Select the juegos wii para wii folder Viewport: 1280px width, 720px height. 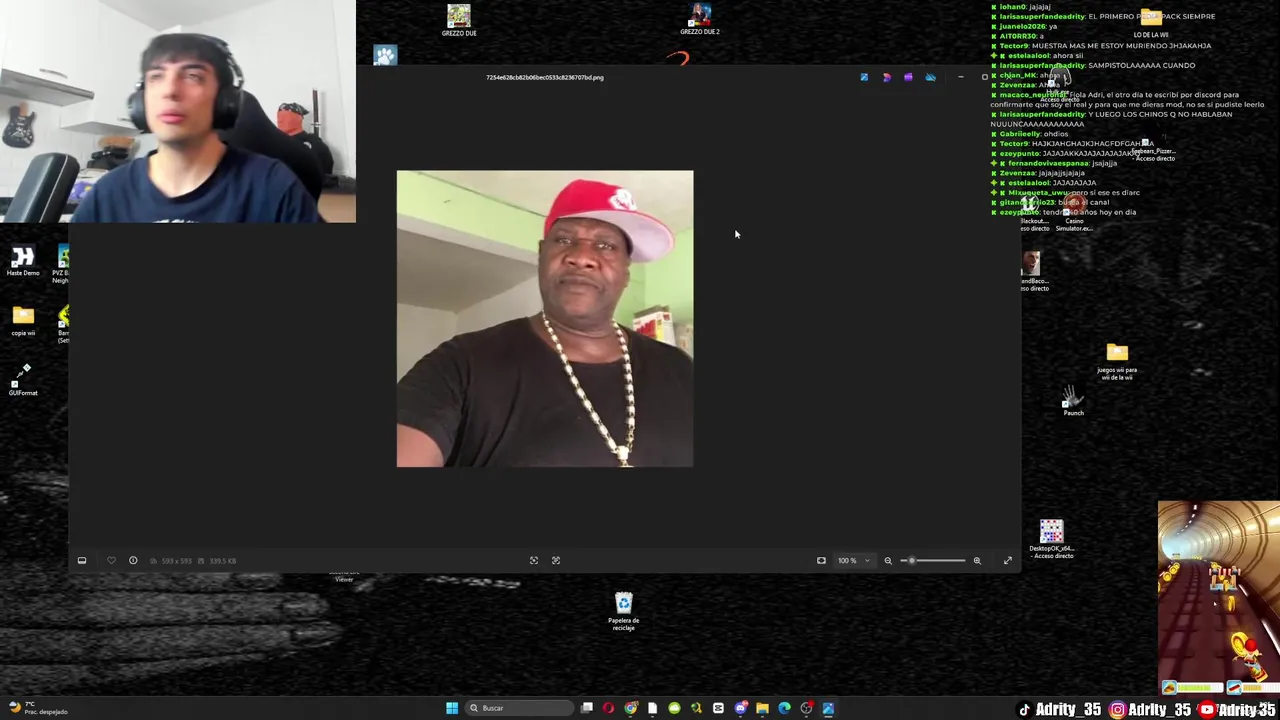click(1117, 362)
